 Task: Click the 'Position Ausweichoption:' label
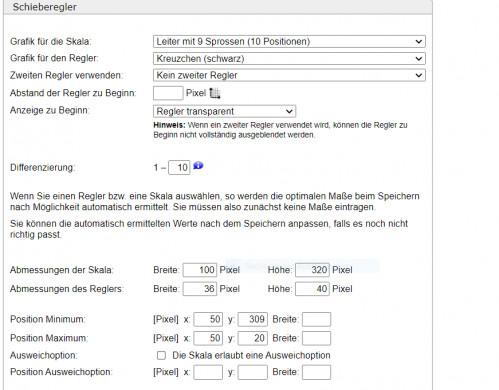pyautogui.click(x=61, y=372)
